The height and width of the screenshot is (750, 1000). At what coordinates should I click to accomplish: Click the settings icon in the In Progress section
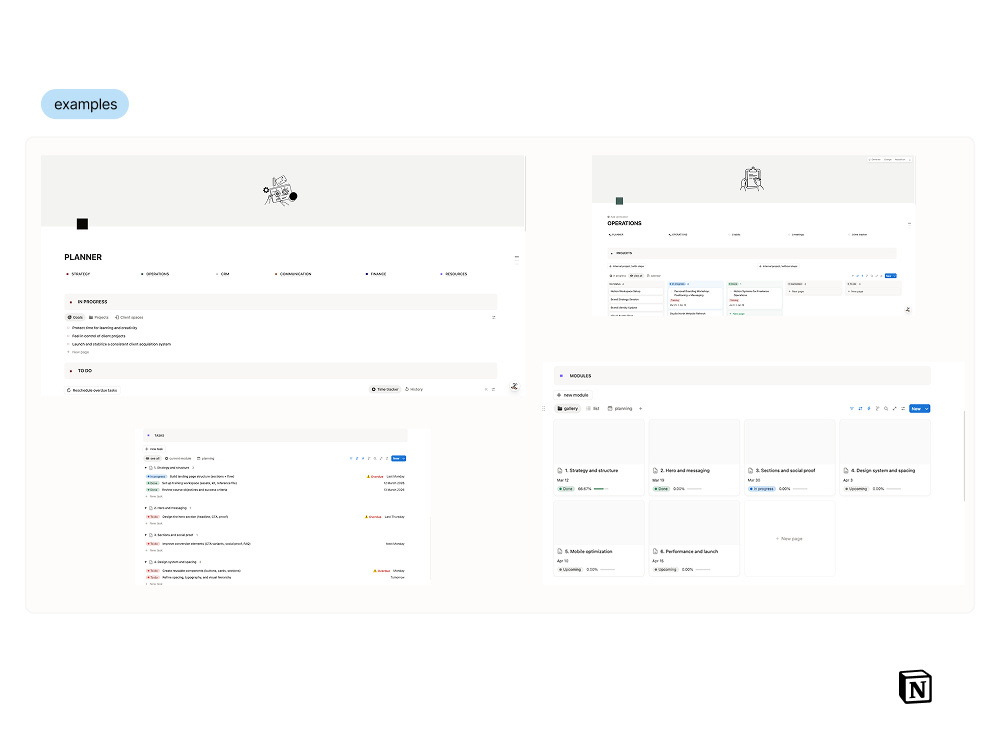[x=494, y=318]
